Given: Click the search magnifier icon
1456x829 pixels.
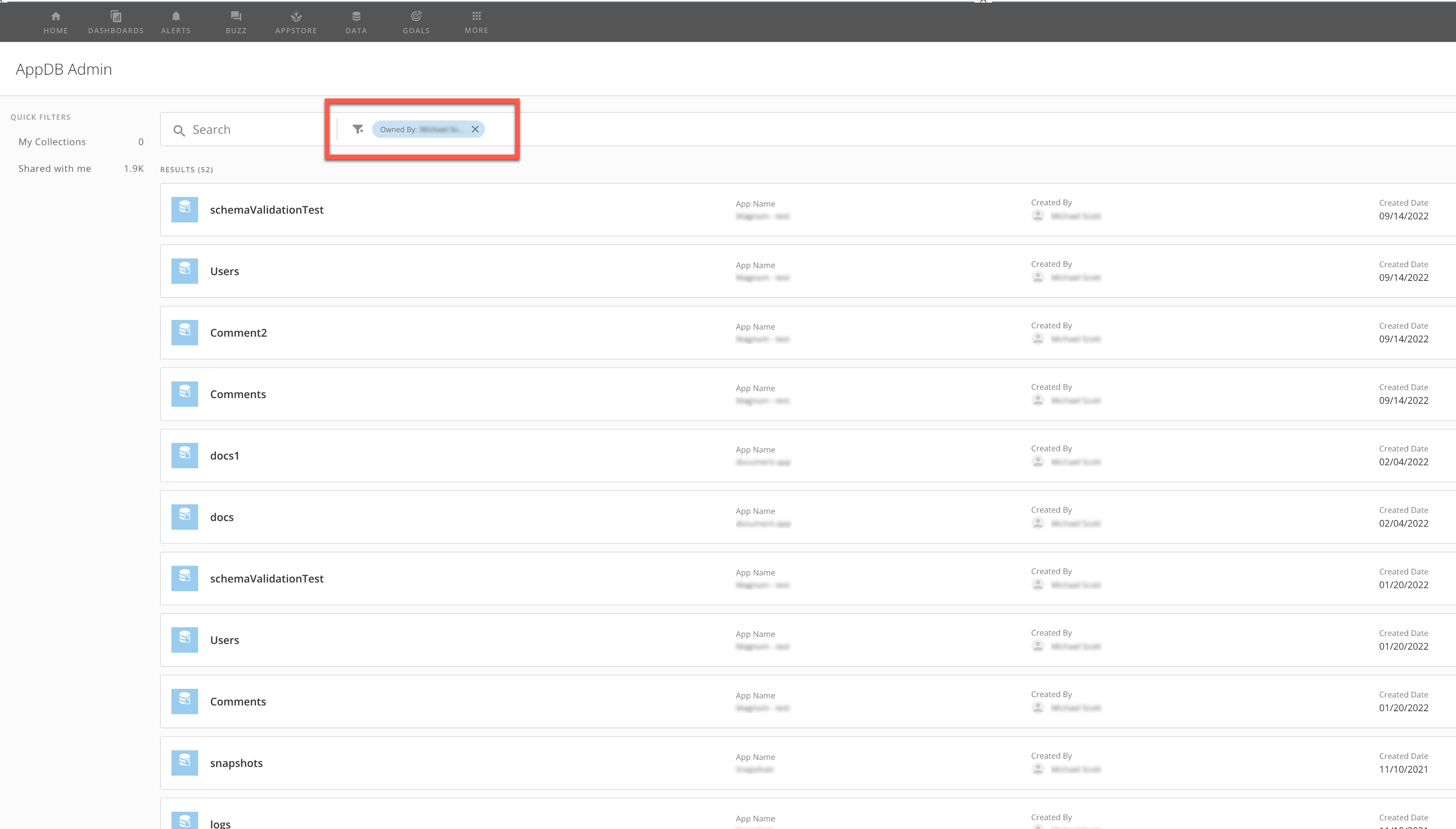Looking at the screenshot, I should coord(179,131).
